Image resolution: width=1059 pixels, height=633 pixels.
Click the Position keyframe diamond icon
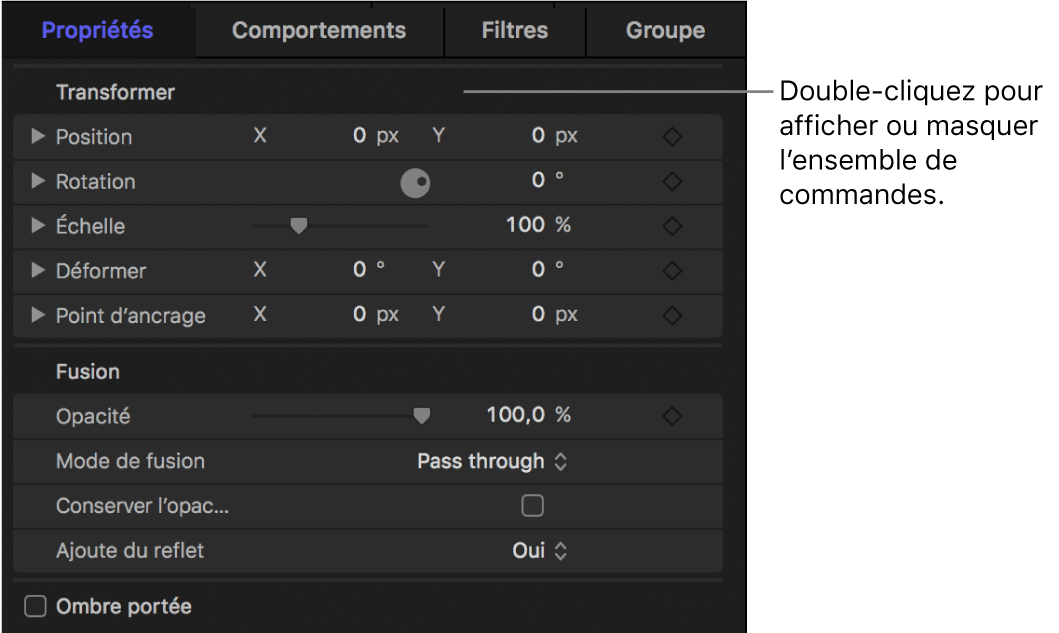click(x=672, y=137)
